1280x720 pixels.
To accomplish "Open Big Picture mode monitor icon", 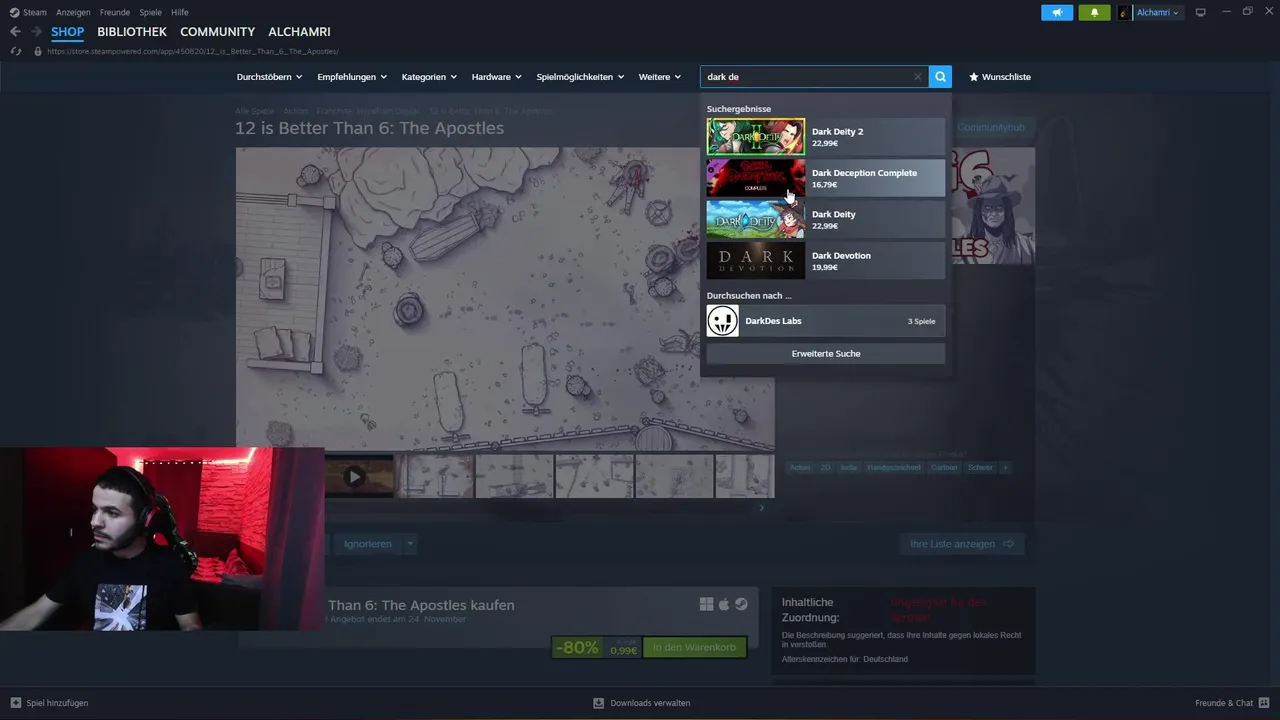I will pos(1201,12).
